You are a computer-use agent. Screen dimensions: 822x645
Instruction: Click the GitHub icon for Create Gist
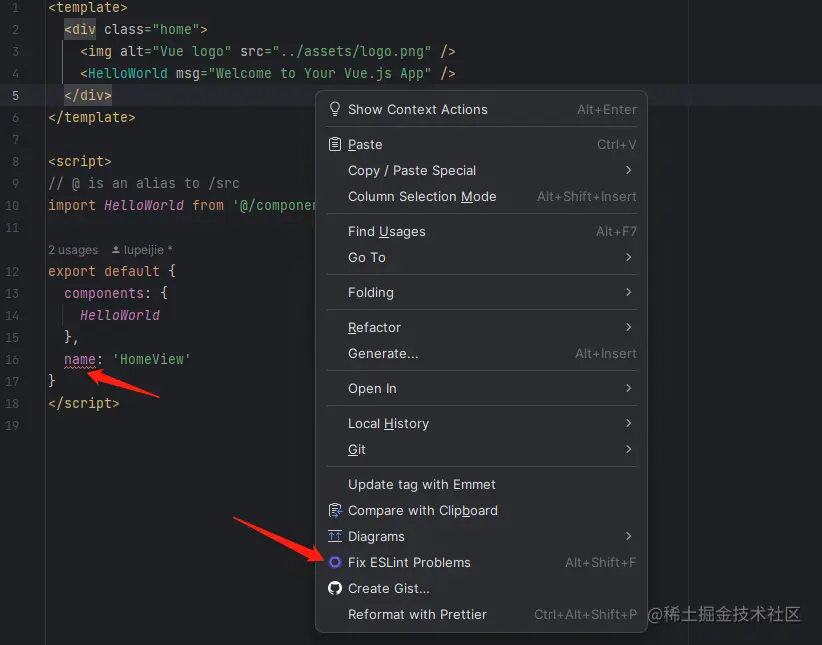334,588
